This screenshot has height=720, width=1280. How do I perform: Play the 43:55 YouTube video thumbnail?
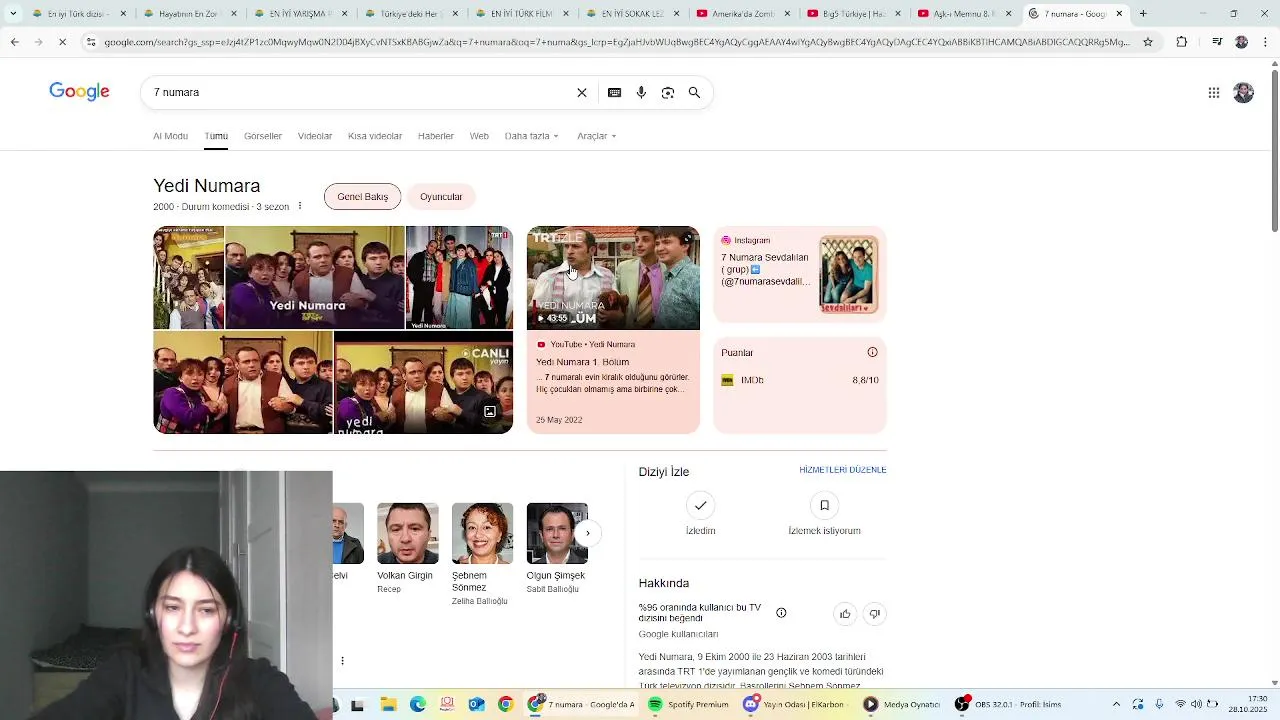(613, 278)
